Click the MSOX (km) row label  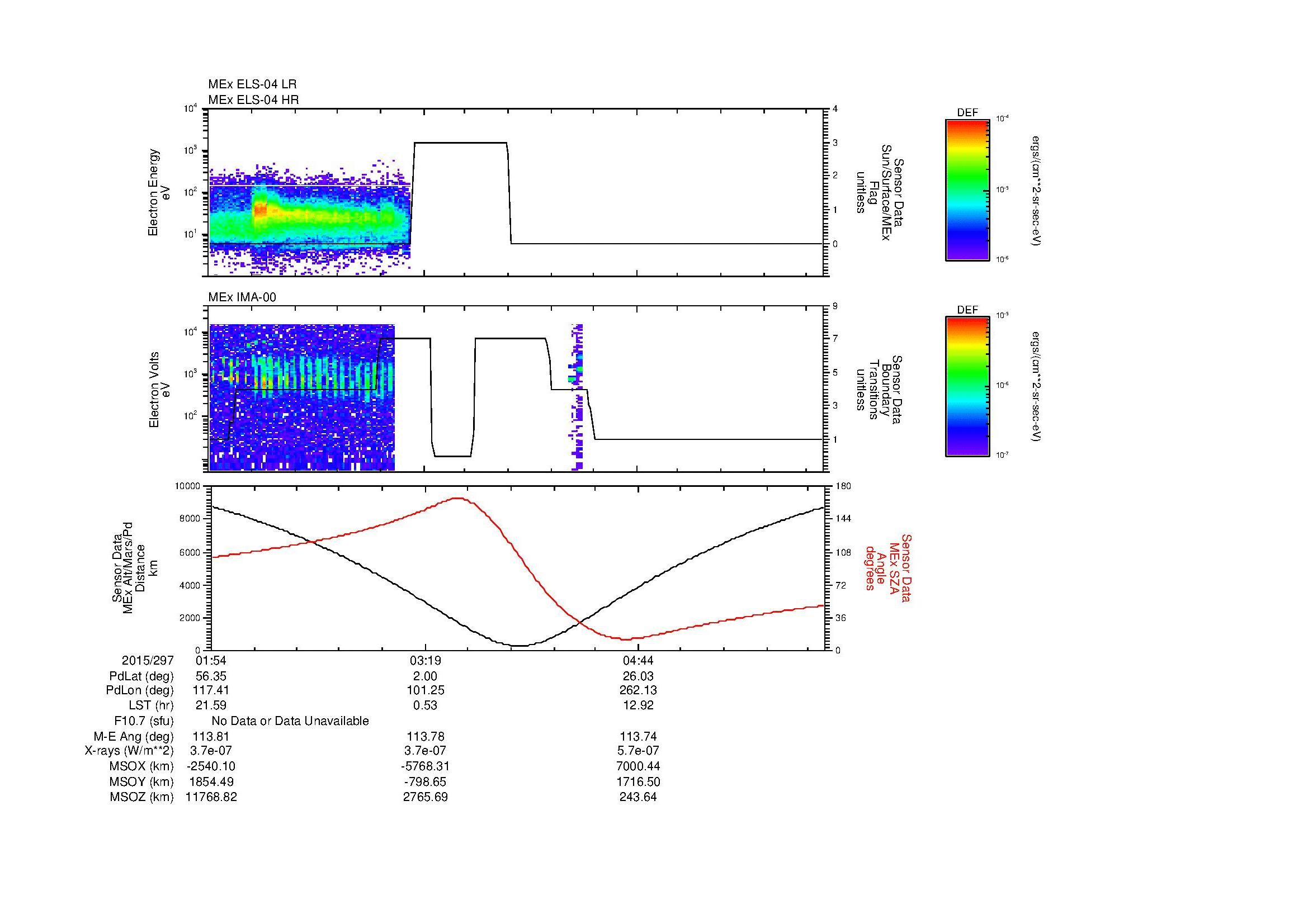coord(141,766)
